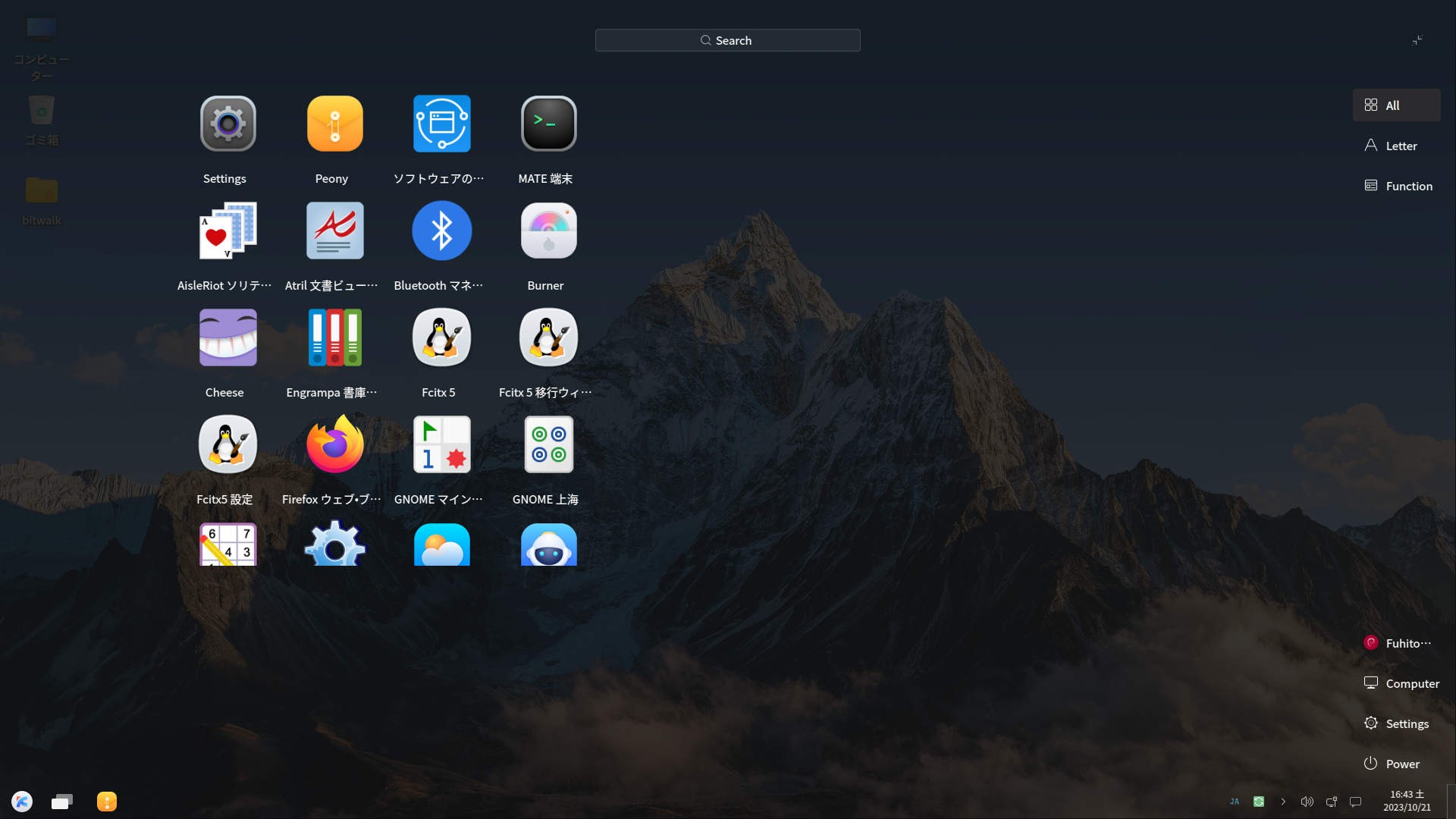Open the Burner disc app

tap(548, 231)
